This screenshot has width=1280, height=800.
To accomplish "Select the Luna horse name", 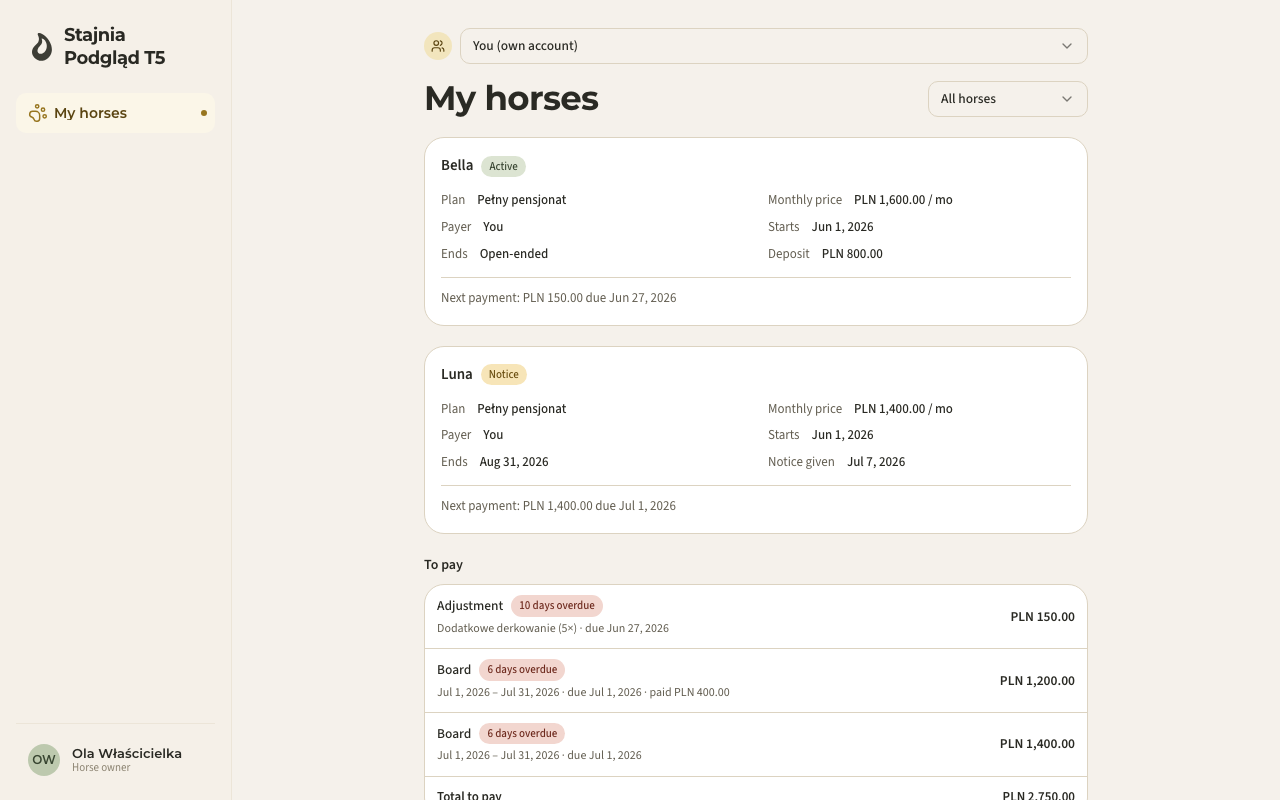I will point(457,374).
